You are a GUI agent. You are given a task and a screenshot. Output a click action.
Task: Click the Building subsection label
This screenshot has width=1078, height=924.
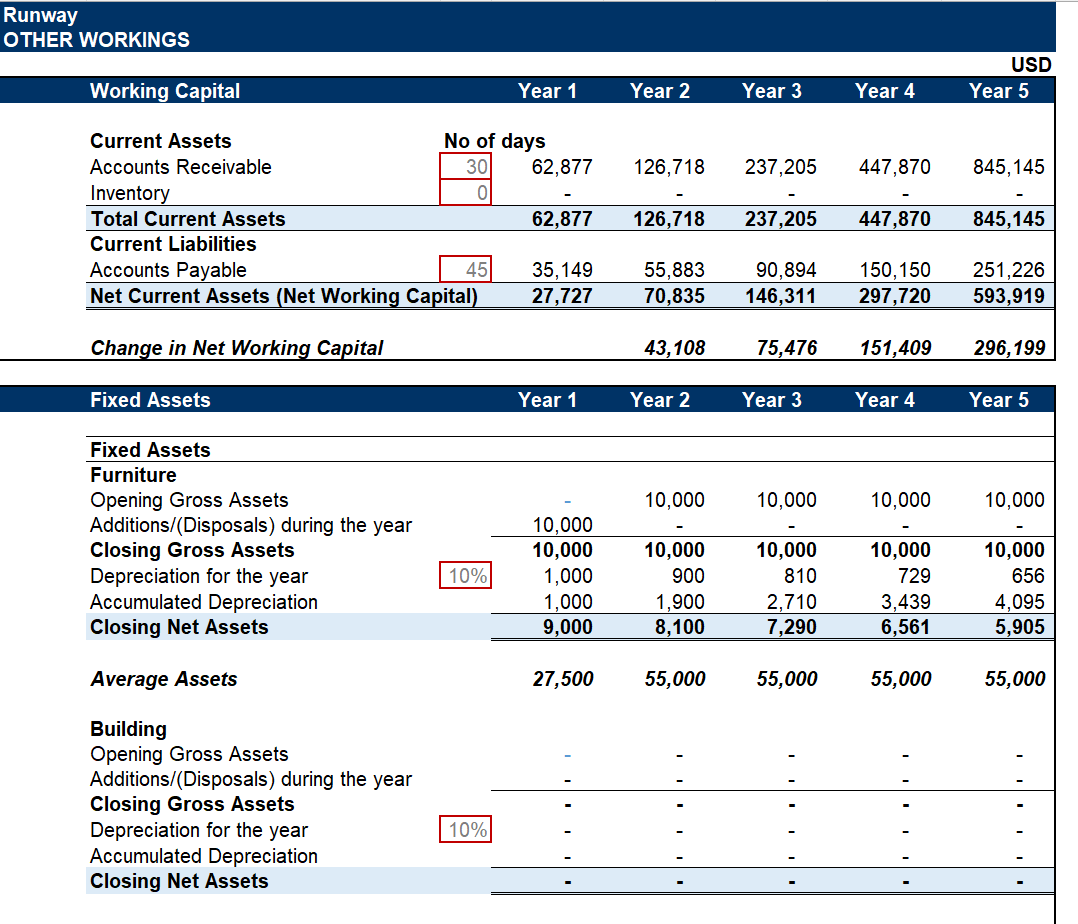[x=128, y=729]
